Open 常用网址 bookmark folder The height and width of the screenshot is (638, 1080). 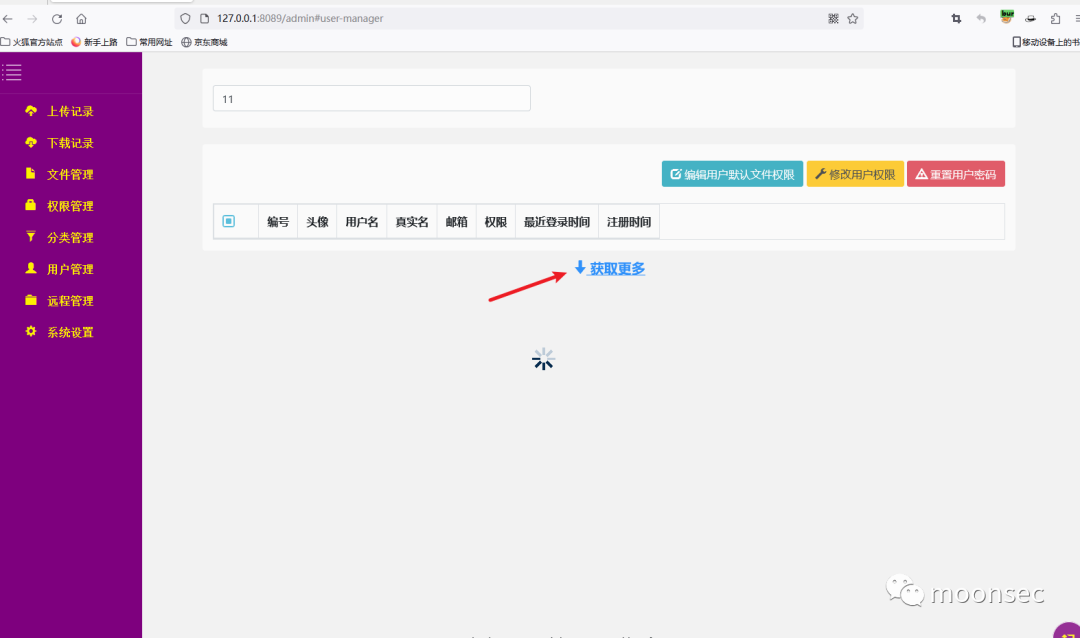pos(149,42)
